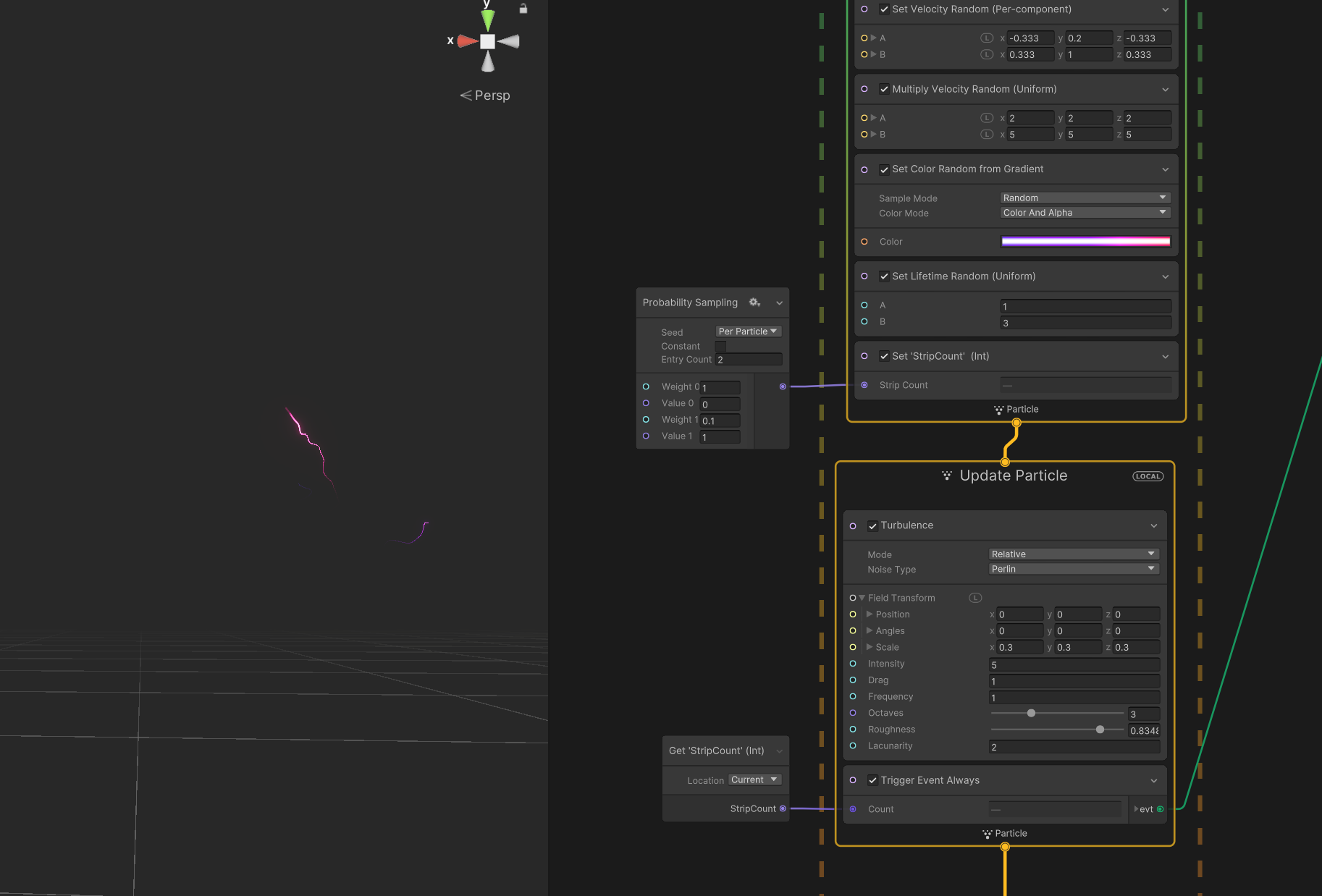Click the bottom grey cone of scene gizmo
Viewport: 1322px width, 896px height.
pyautogui.click(x=488, y=62)
